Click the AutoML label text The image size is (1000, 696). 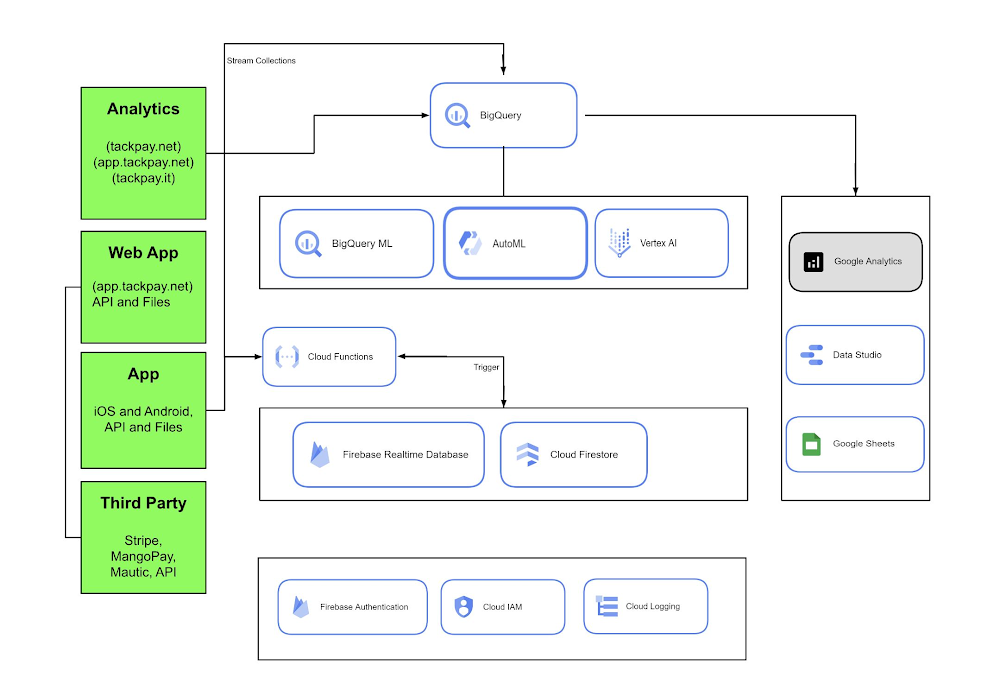509,244
